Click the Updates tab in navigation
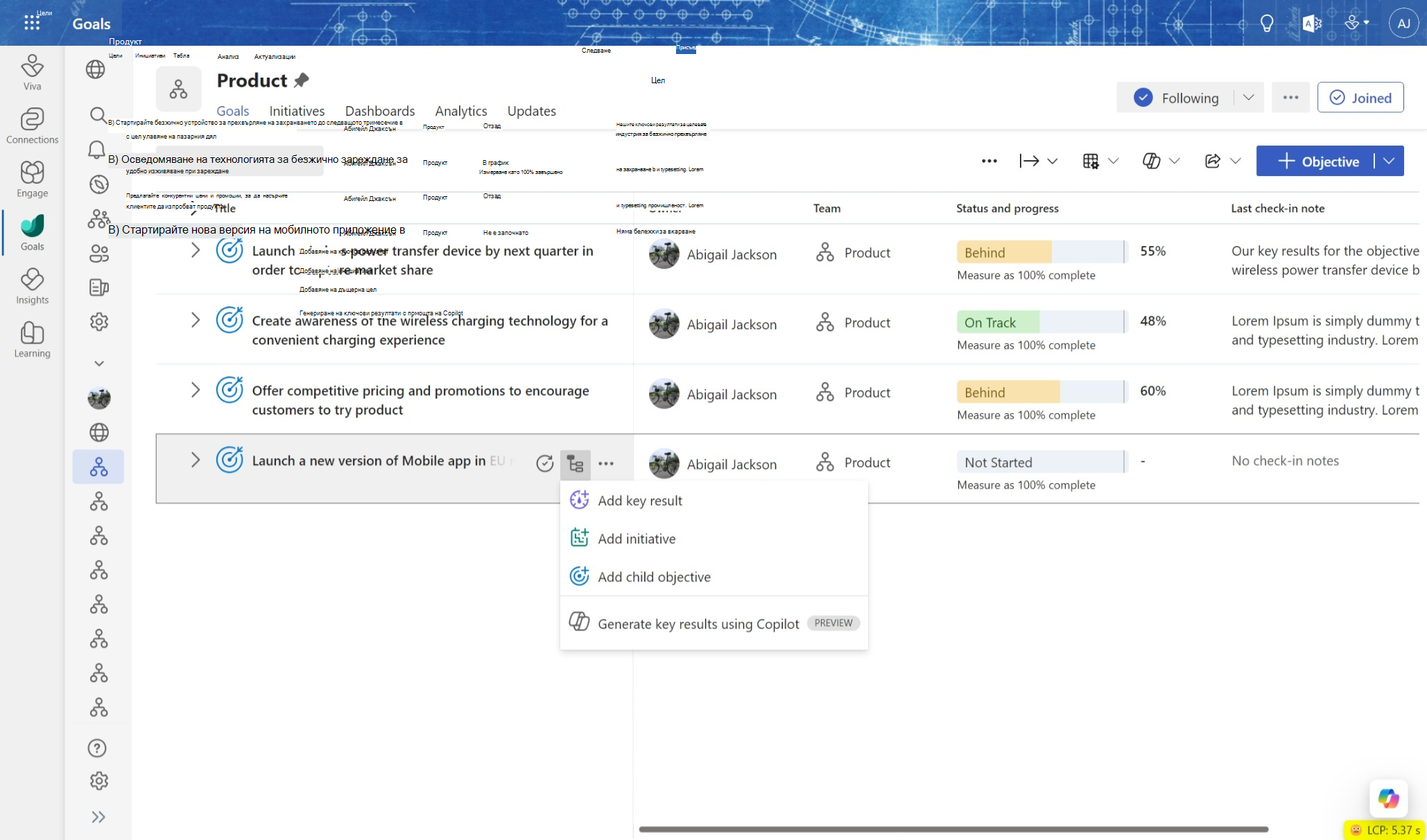 pyautogui.click(x=533, y=111)
